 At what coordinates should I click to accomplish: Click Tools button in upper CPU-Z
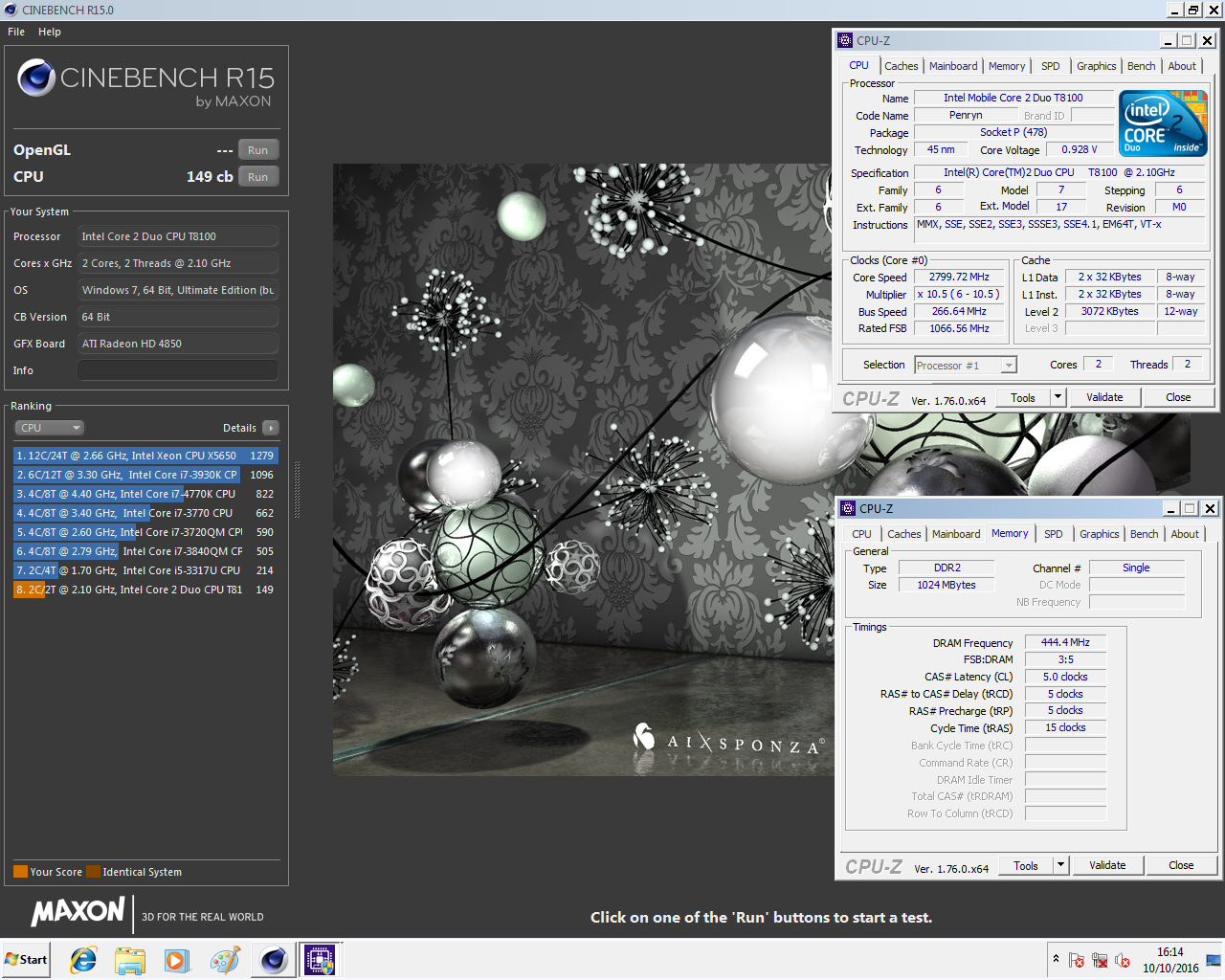tap(1023, 397)
